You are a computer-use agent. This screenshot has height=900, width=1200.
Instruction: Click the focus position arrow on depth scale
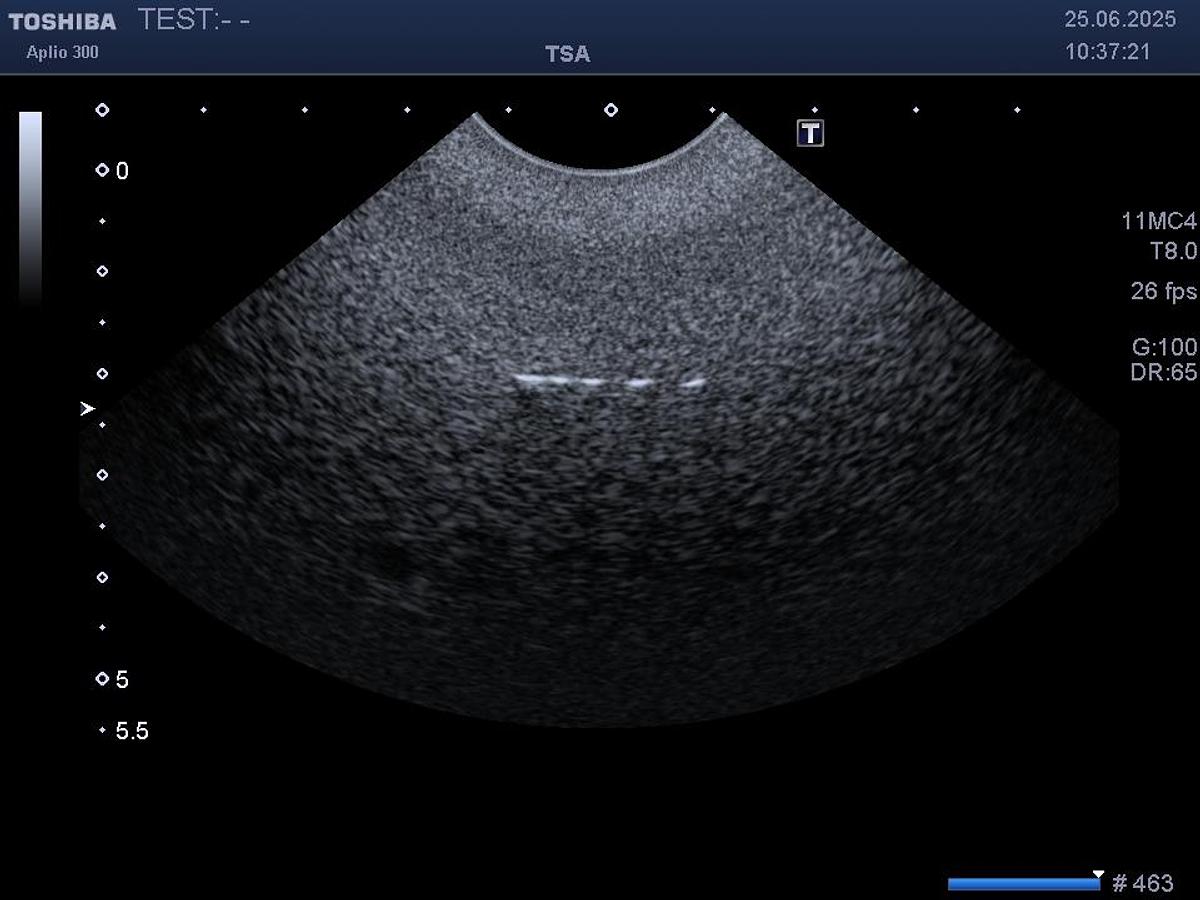click(87, 409)
